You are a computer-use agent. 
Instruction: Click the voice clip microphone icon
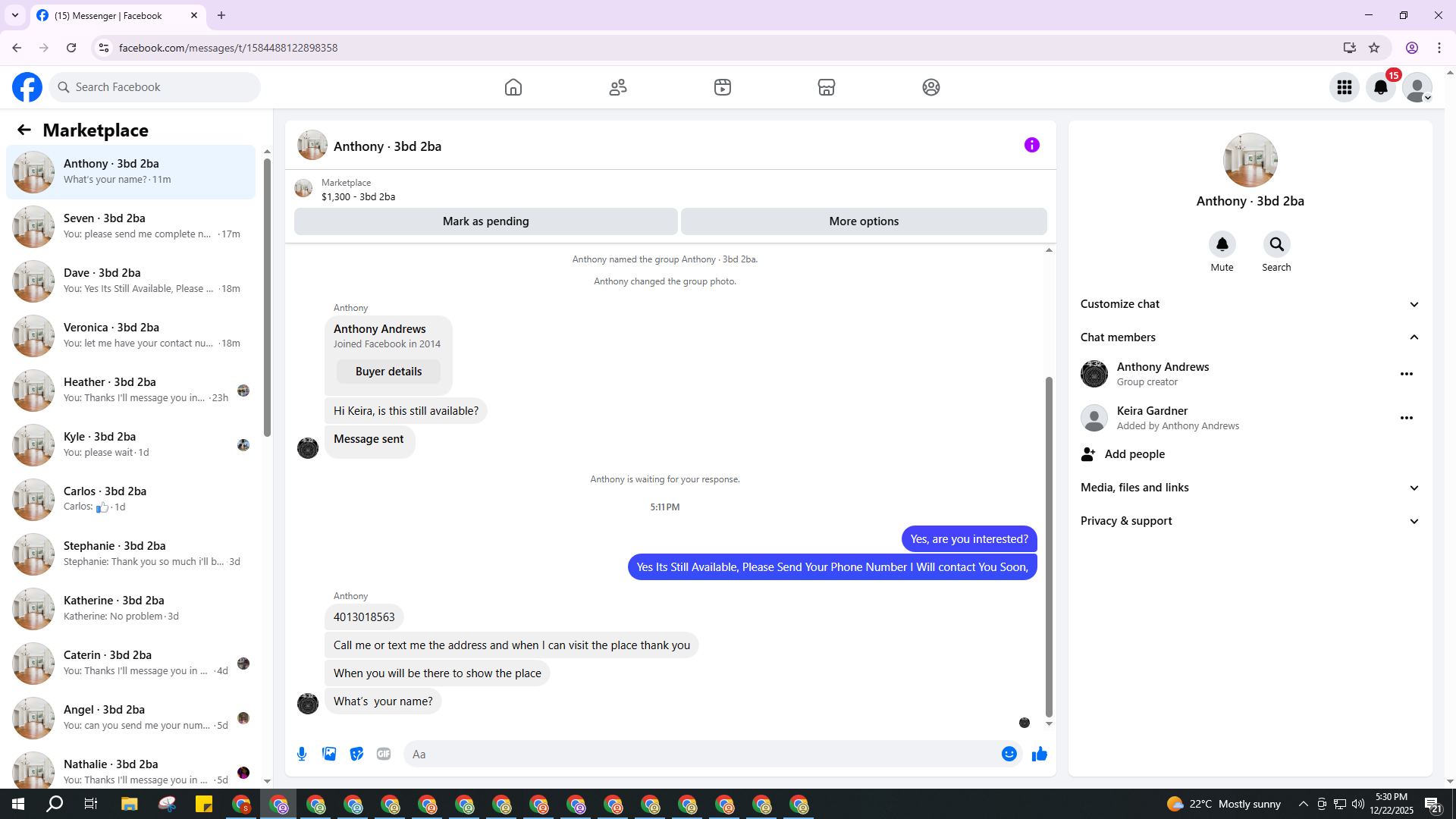point(302,754)
